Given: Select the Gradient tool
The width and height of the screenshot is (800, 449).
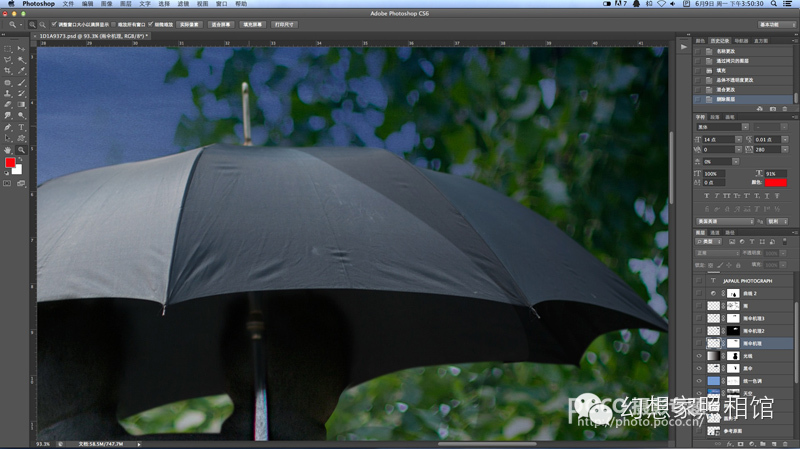Looking at the screenshot, I should point(21,105).
